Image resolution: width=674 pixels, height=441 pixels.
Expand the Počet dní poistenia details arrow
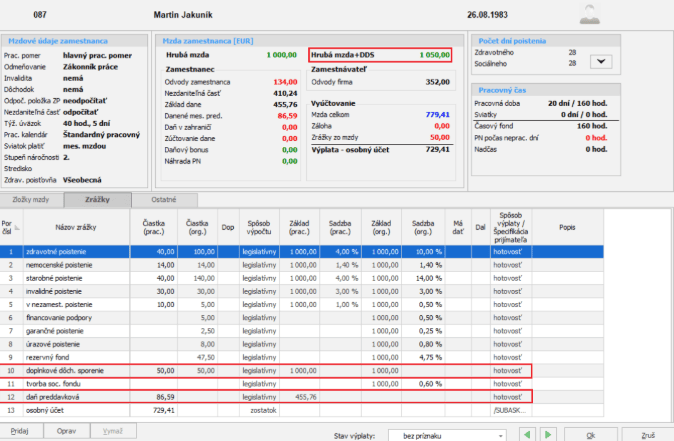tap(600, 62)
